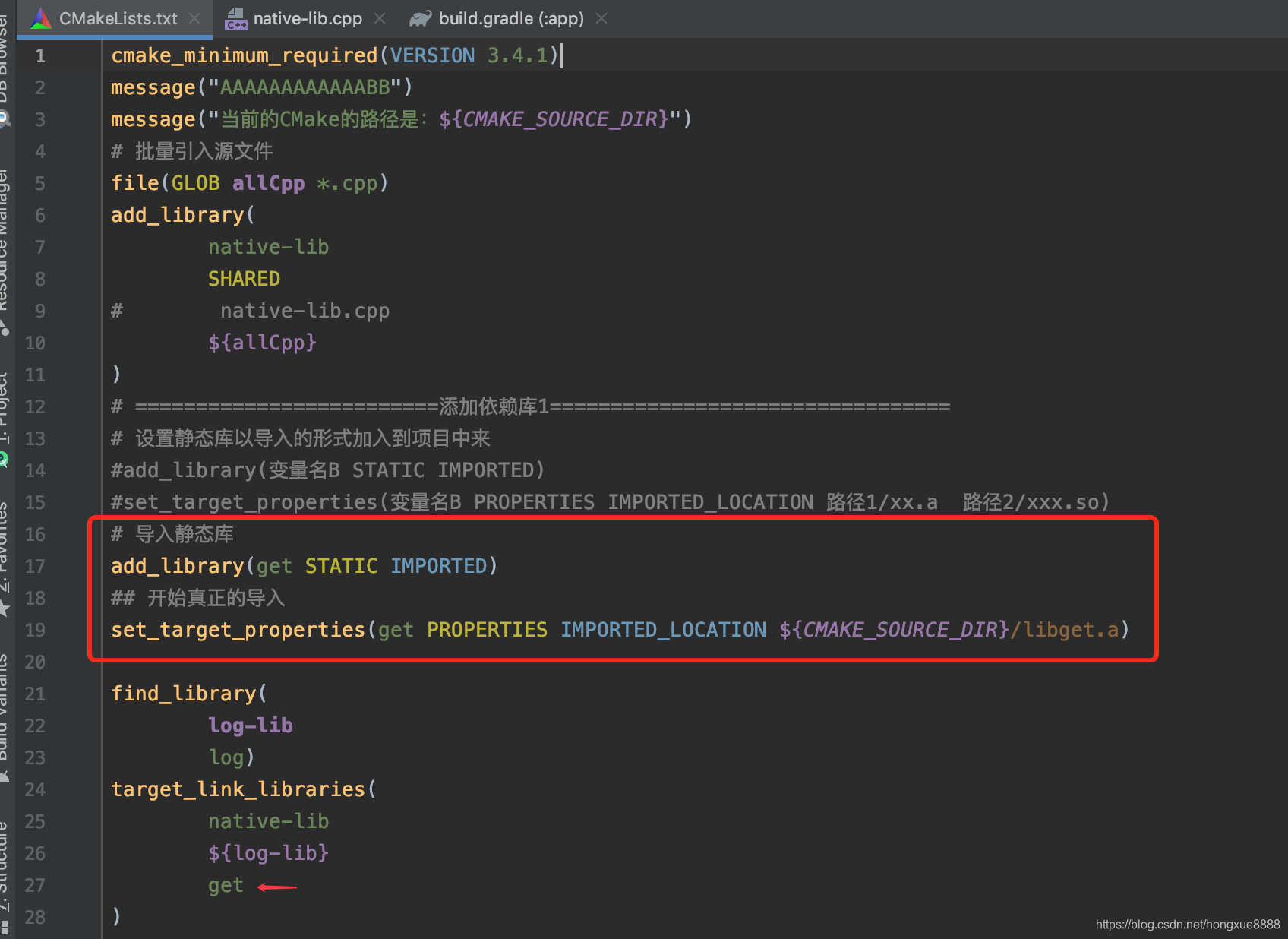1288x939 pixels.
Task: Click log-lib on line 22
Action: click(250, 726)
